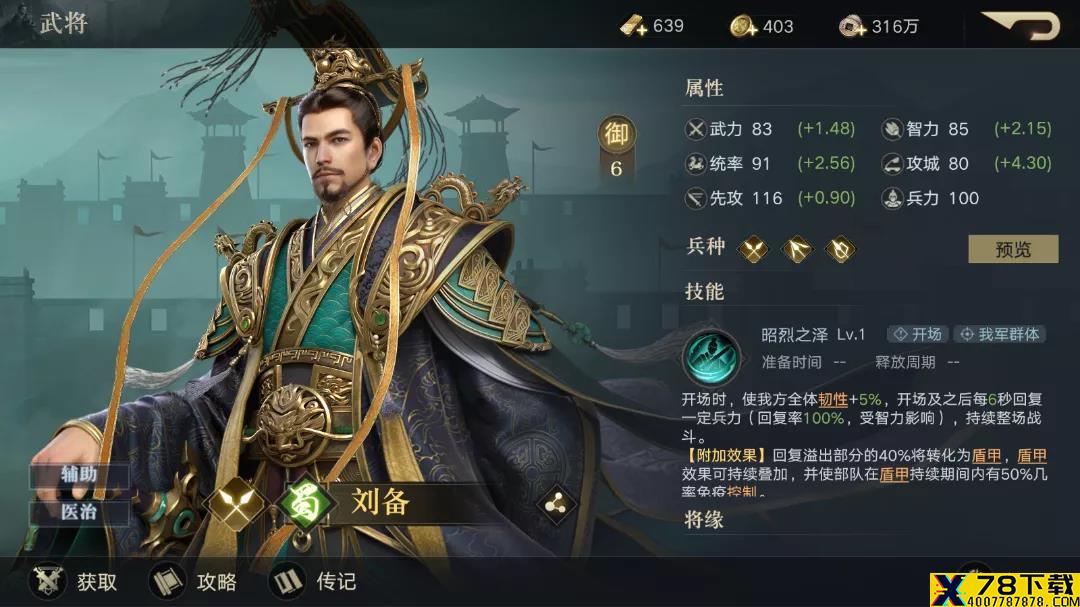The width and height of the screenshot is (1080, 607).
Task: Select the archer troop type icon
Action: [x=797, y=249]
